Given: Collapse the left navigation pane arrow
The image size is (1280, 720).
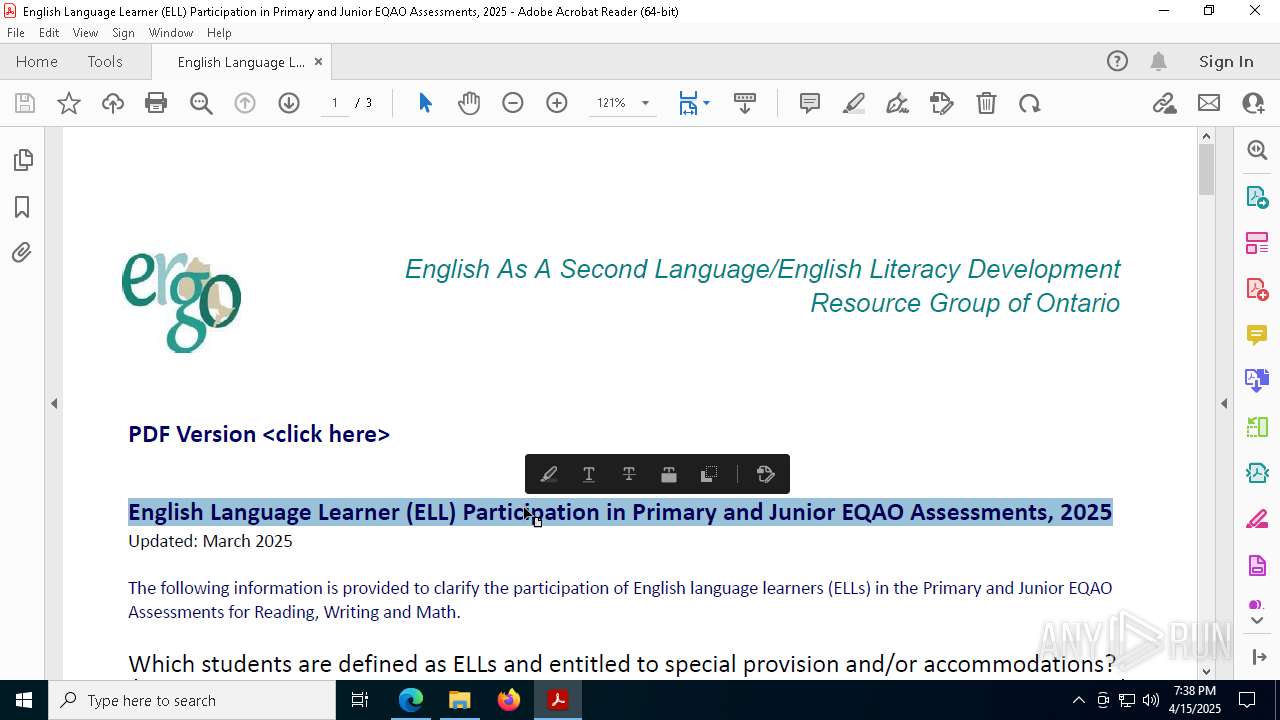Looking at the screenshot, I should click(54, 404).
